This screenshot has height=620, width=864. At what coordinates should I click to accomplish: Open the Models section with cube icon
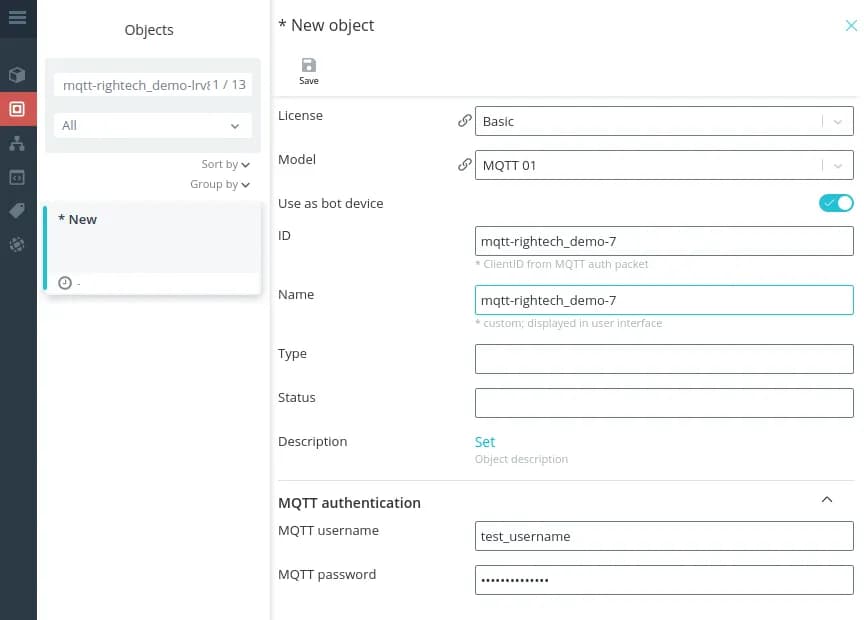coord(17,74)
